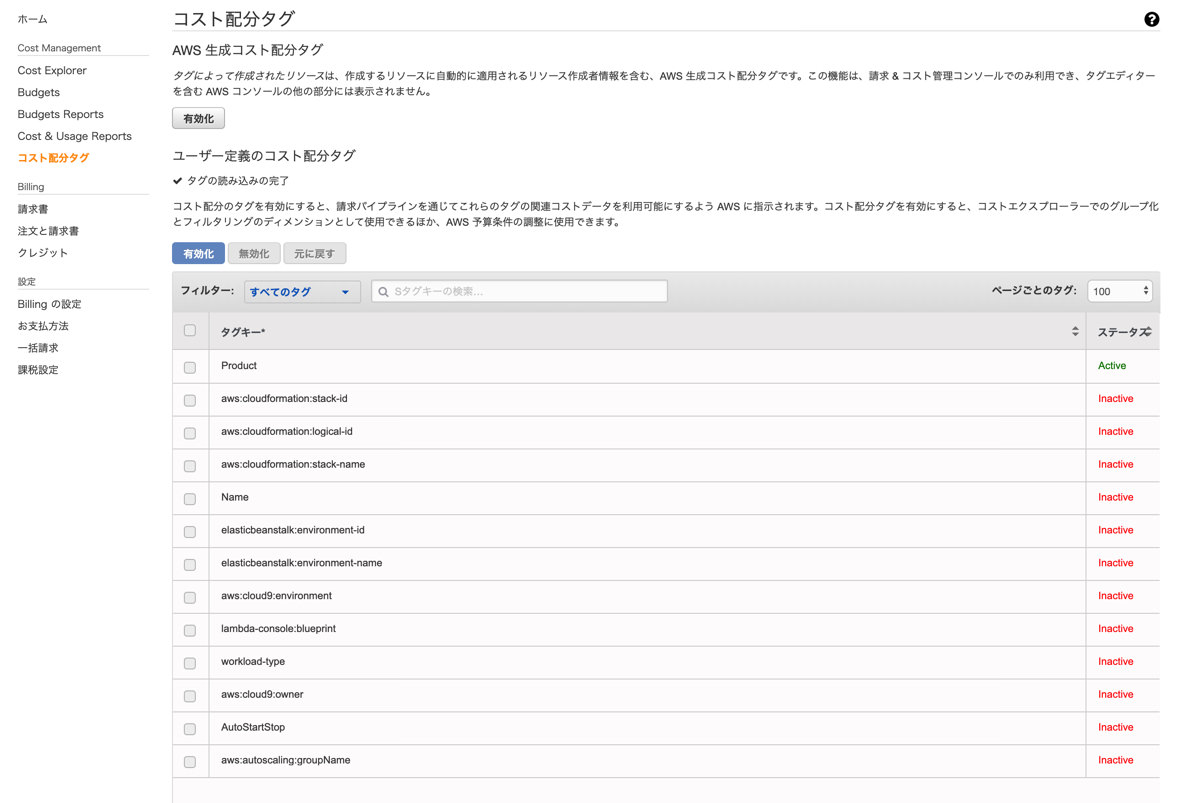
Task: Open Cost Explorer from the sidebar
Action: point(51,70)
